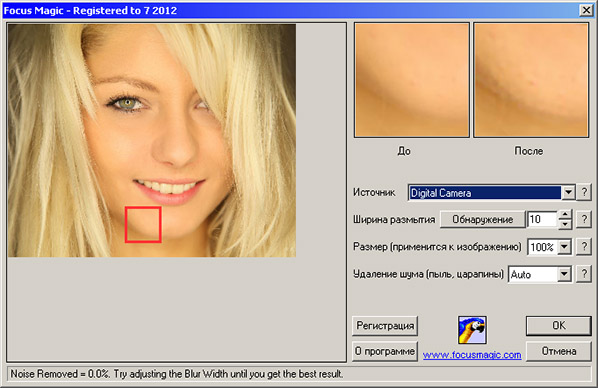598x388 pixels.
Task: Open the Auto noise removal dropdown
Action: (564, 274)
